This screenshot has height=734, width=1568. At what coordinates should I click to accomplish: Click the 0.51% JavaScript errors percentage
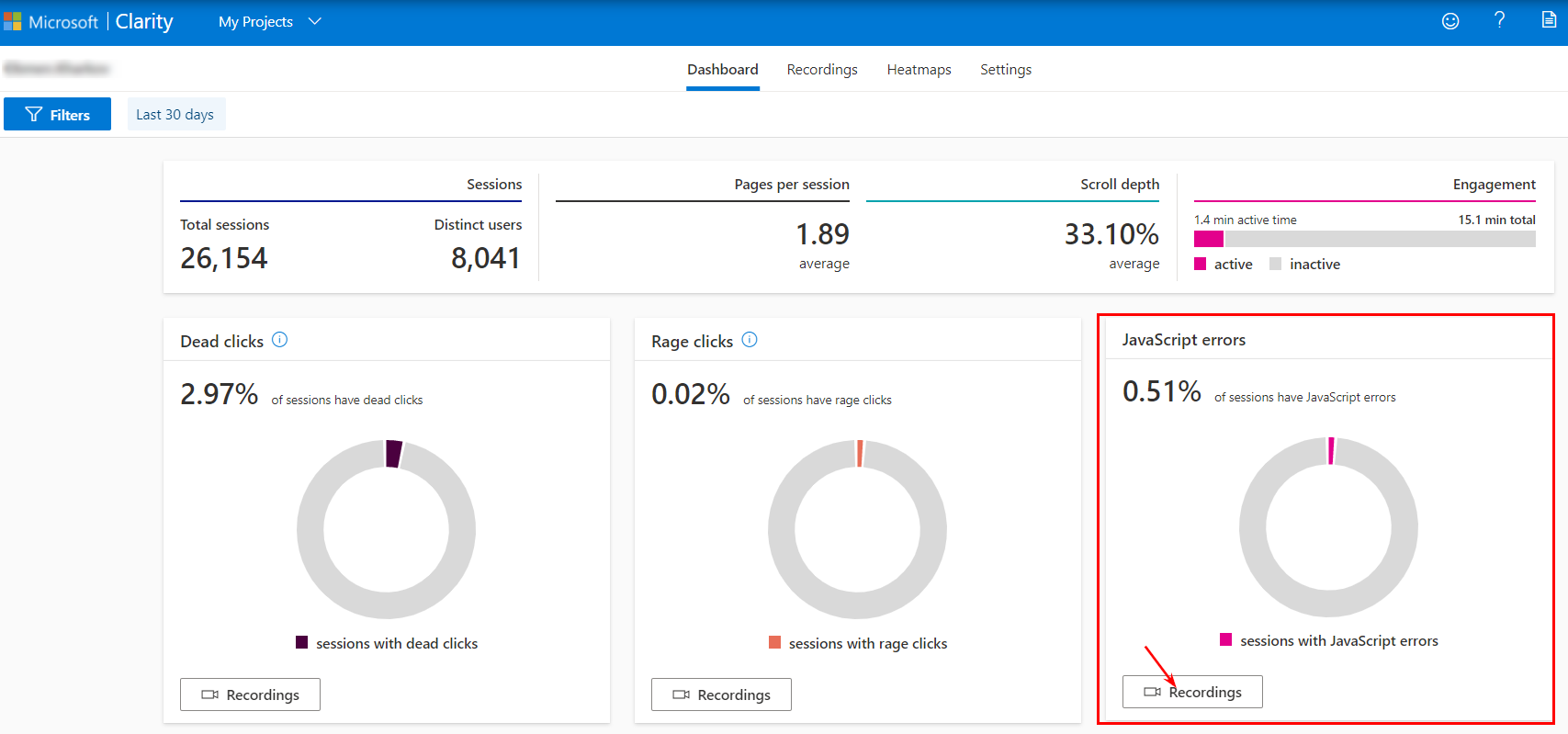point(1162,391)
